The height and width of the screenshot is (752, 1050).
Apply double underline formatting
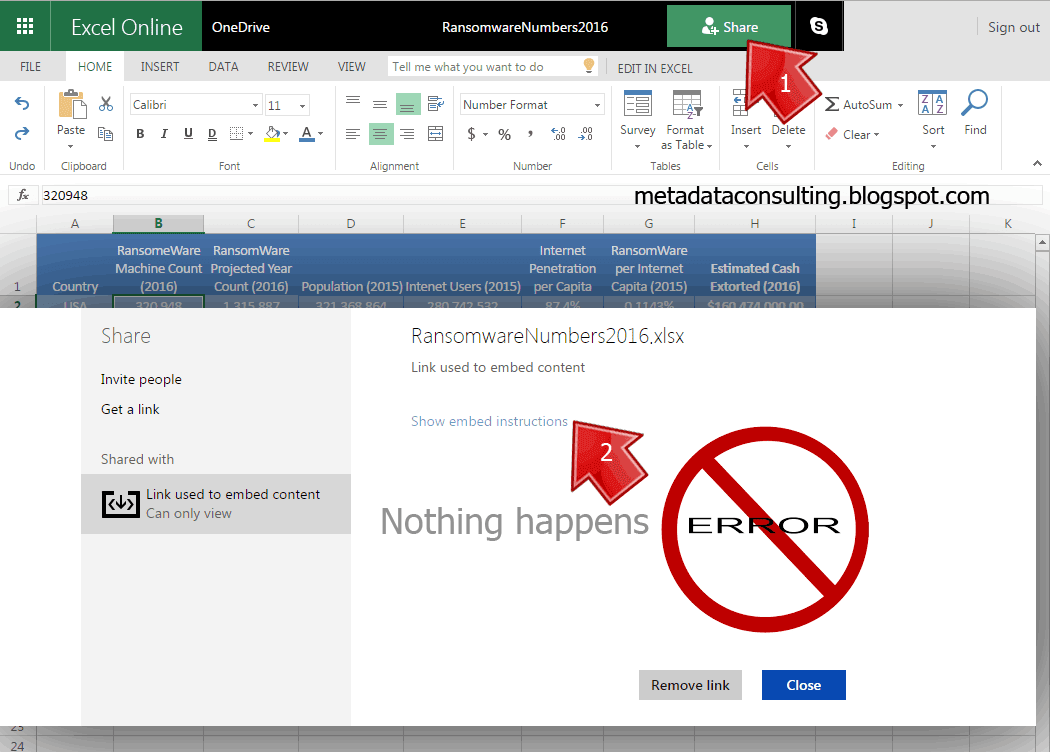point(212,134)
